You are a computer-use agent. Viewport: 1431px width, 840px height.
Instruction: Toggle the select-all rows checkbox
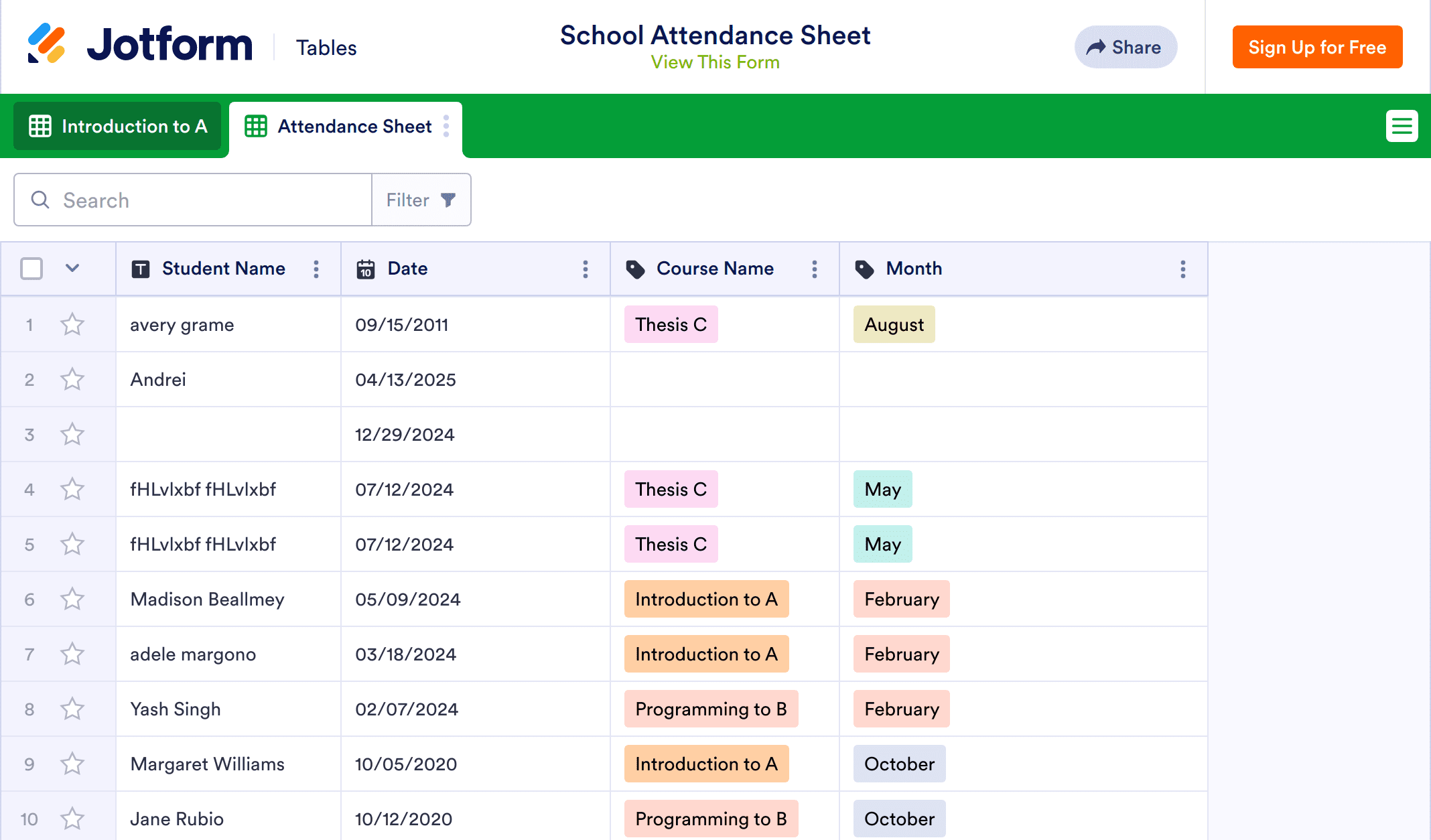coord(31,269)
